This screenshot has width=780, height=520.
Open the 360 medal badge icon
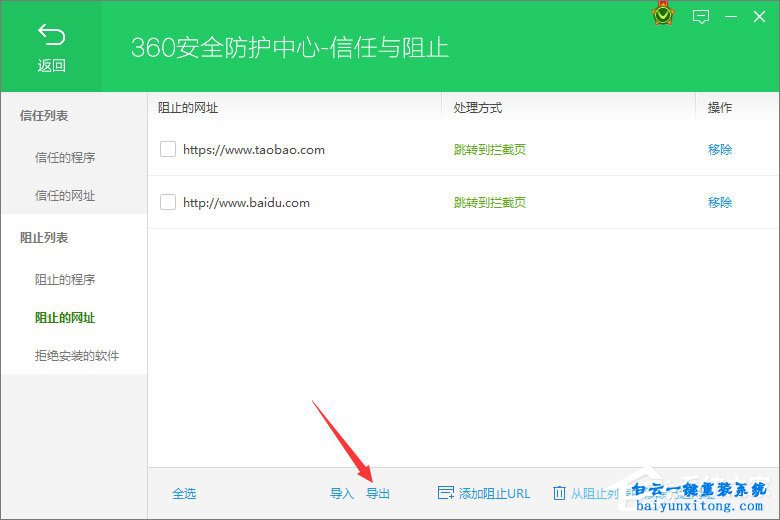(x=662, y=16)
